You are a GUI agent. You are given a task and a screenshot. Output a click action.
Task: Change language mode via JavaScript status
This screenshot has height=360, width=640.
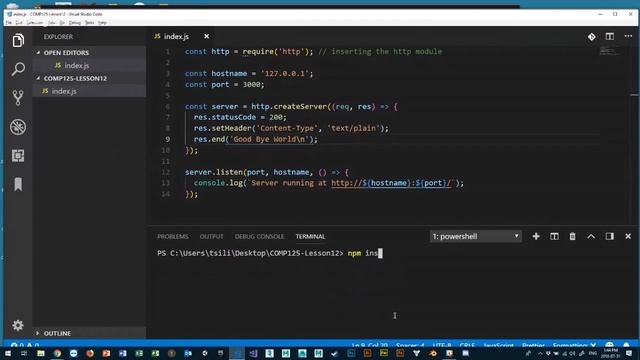498,345
